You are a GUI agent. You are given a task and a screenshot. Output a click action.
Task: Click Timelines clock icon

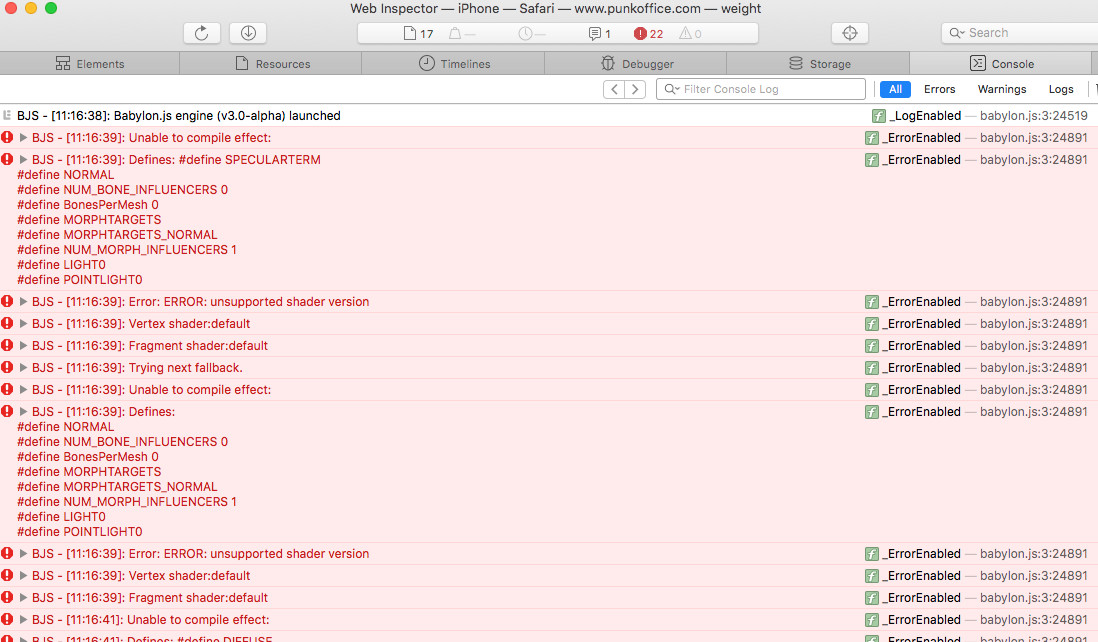coord(426,64)
